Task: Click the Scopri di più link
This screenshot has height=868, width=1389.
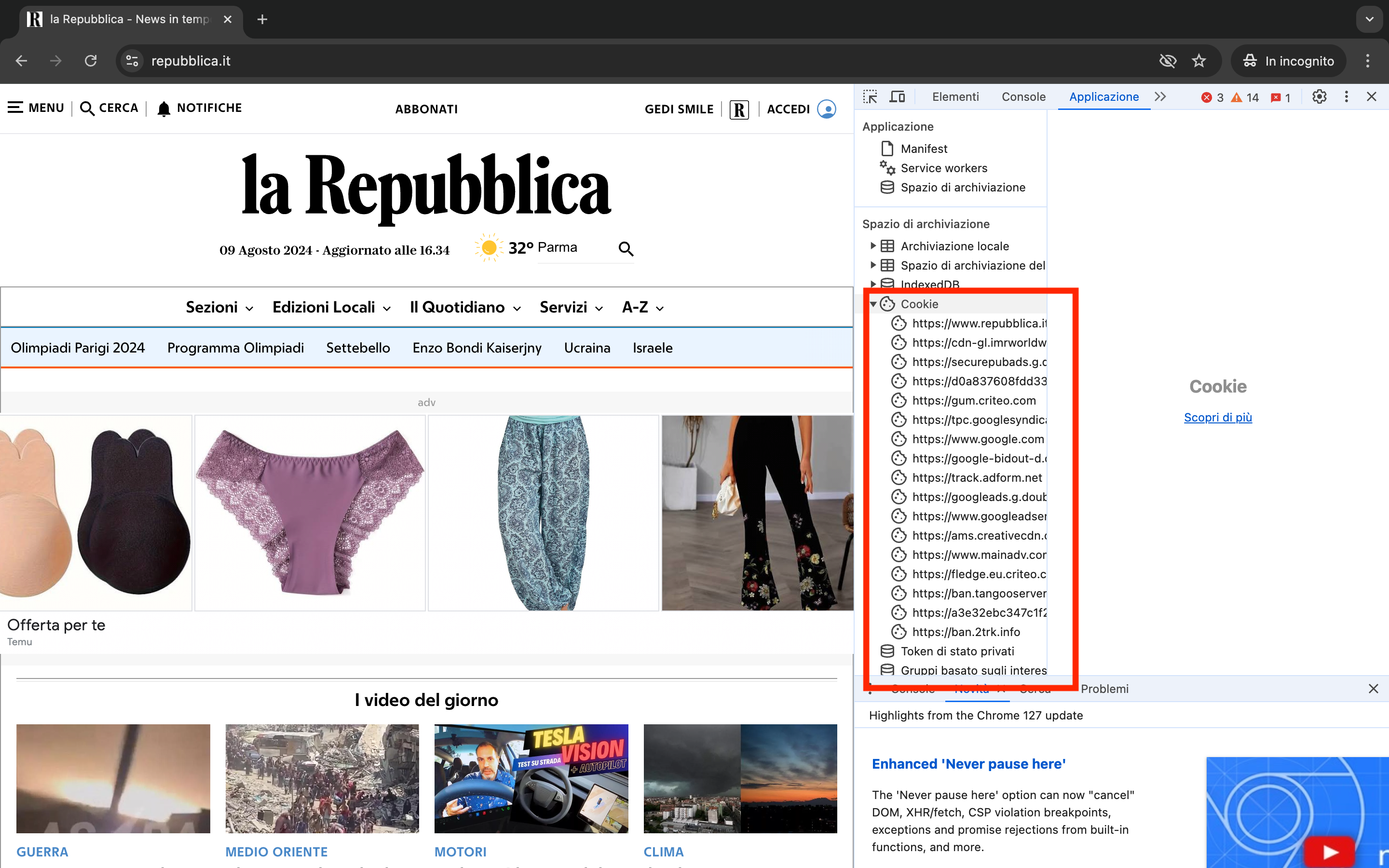Action: click(1217, 417)
